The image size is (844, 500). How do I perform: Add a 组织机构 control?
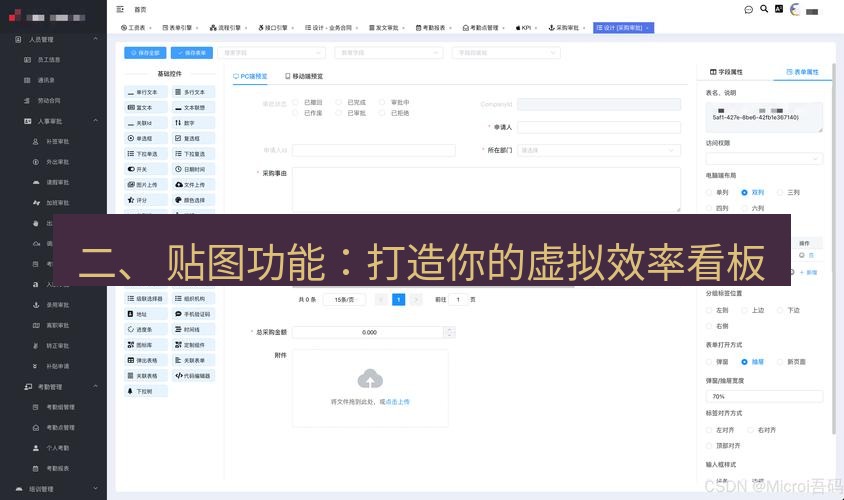click(x=193, y=298)
